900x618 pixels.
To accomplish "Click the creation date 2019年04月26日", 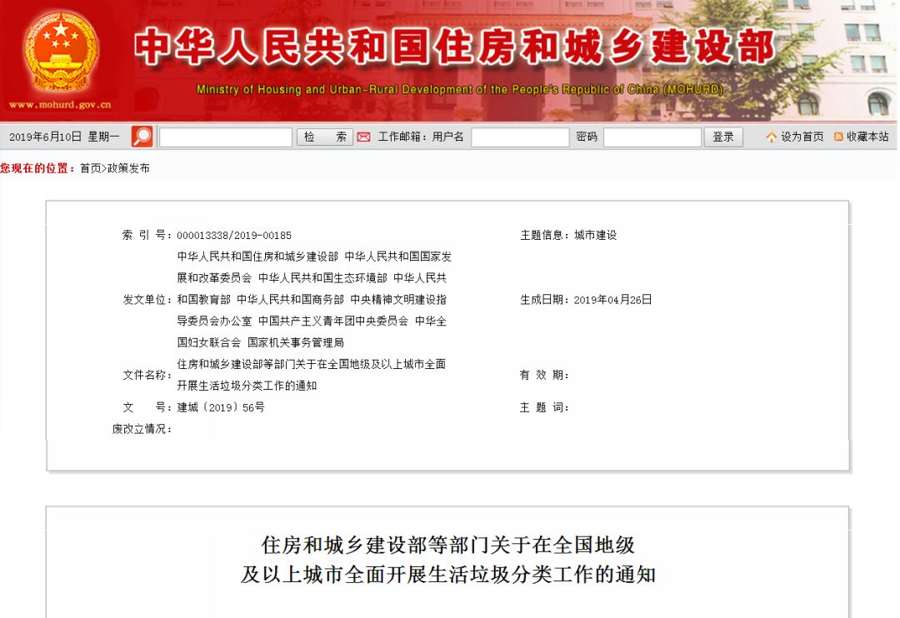I will coord(613,300).
